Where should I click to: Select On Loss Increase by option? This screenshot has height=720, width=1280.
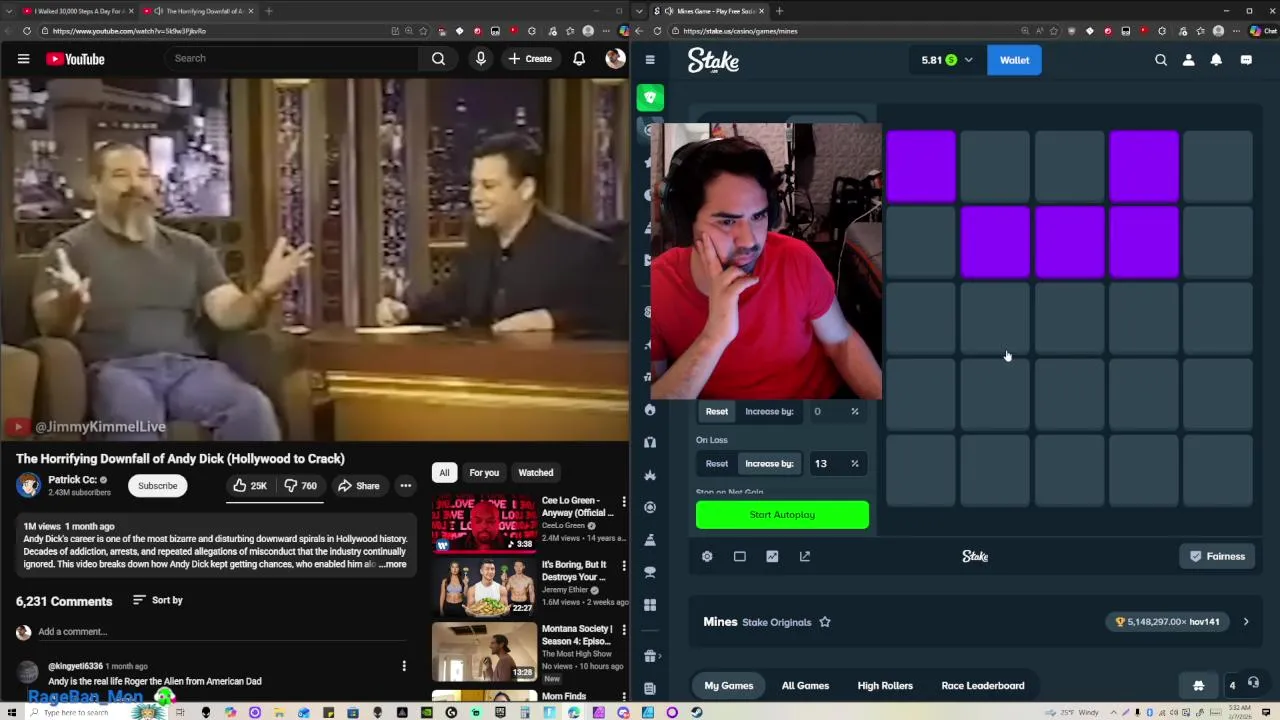(x=769, y=463)
